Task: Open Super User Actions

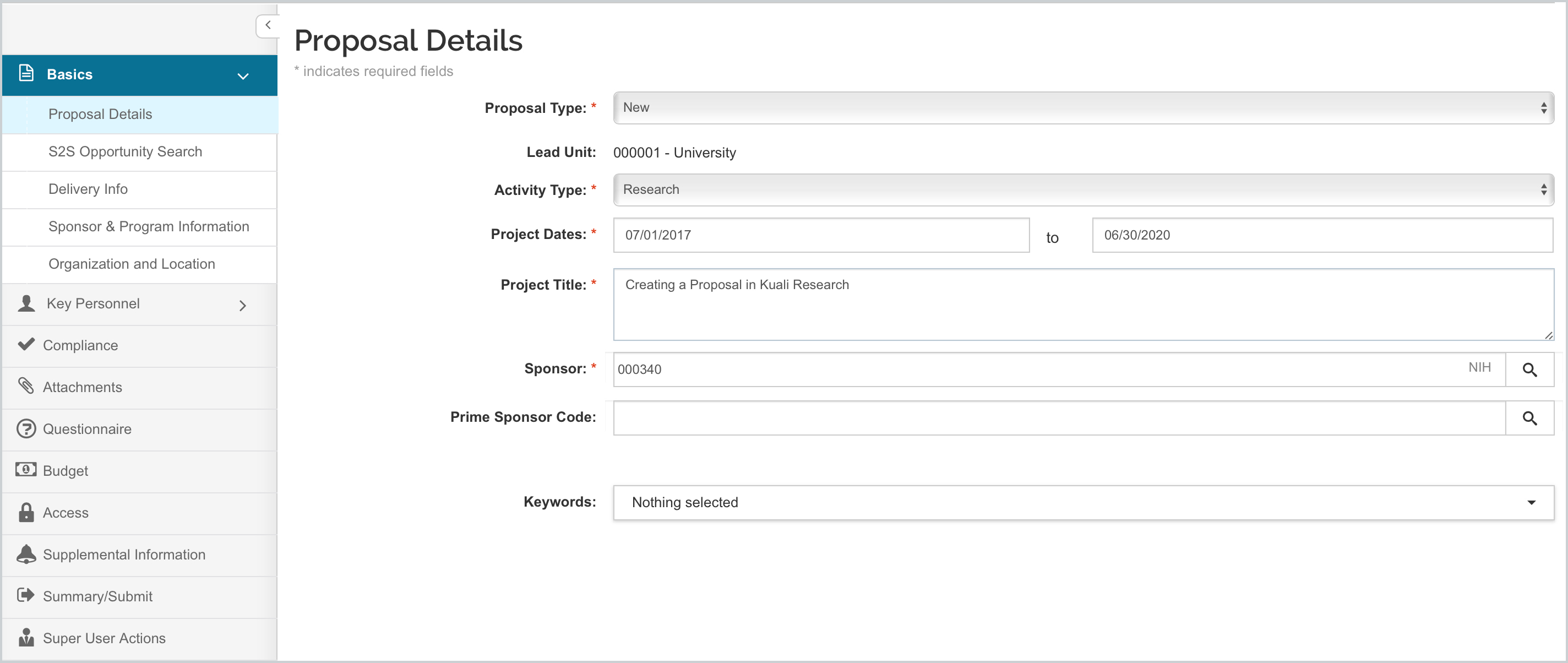Action: (x=140, y=639)
